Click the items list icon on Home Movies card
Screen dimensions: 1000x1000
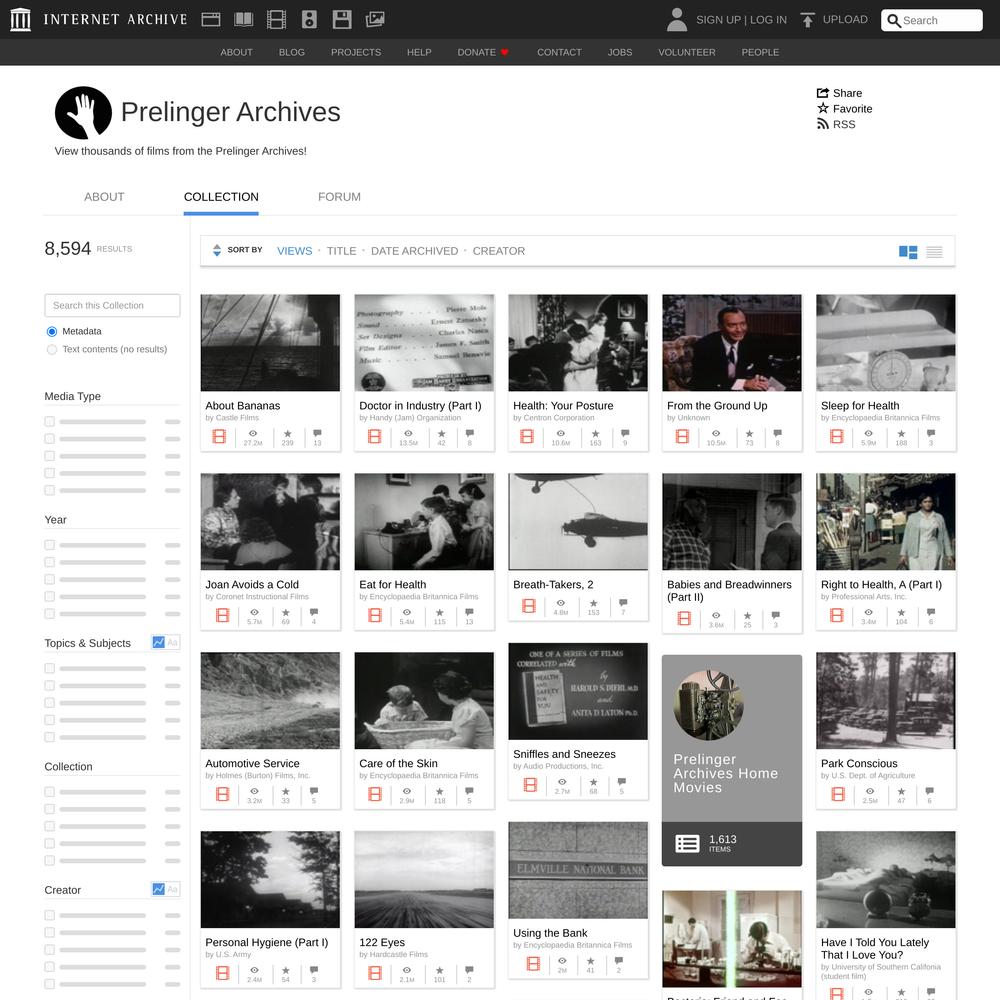[687, 844]
